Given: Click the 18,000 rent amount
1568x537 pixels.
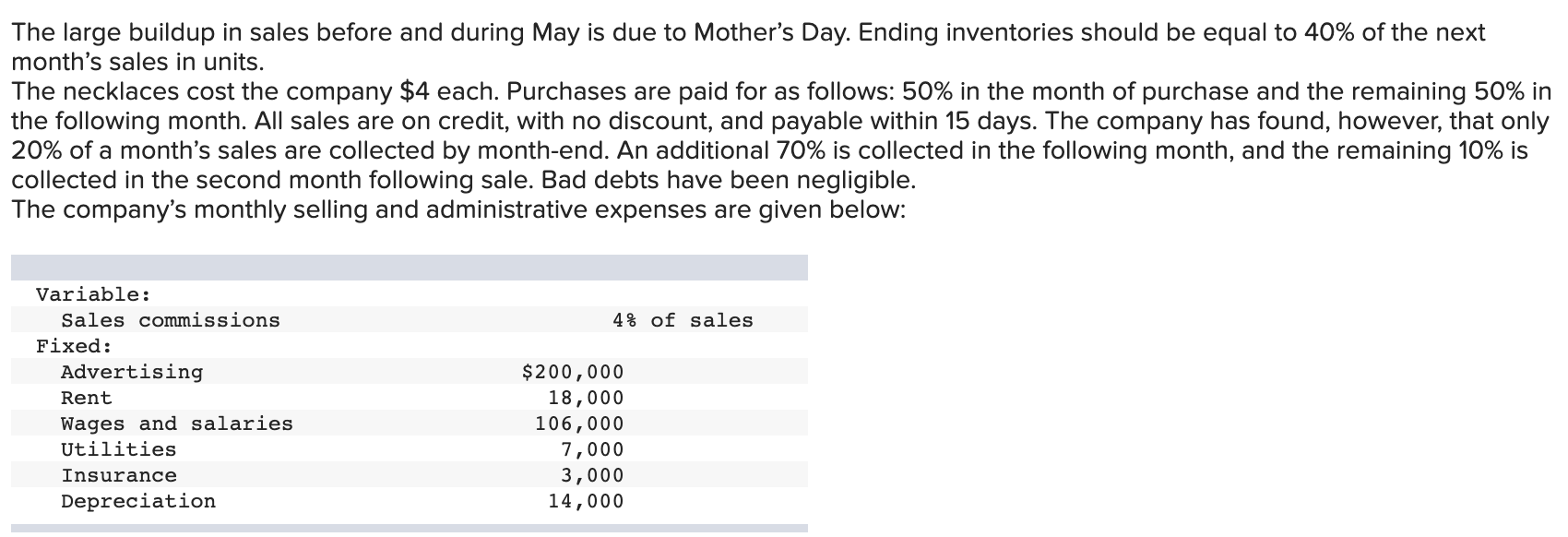Looking at the screenshot, I should coord(586,399).
